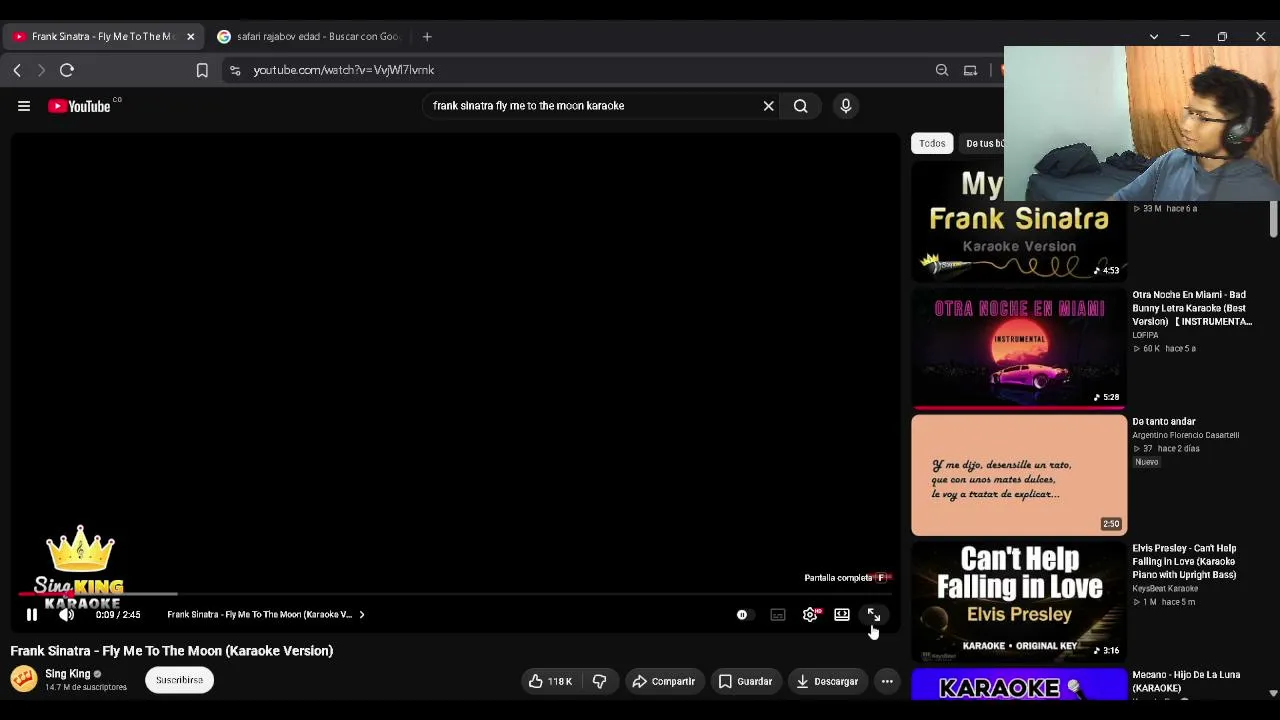This screenshot has height=720, width=1280.
Task: Open the De tanto andar thumbnail
Action: point(1019,475)
